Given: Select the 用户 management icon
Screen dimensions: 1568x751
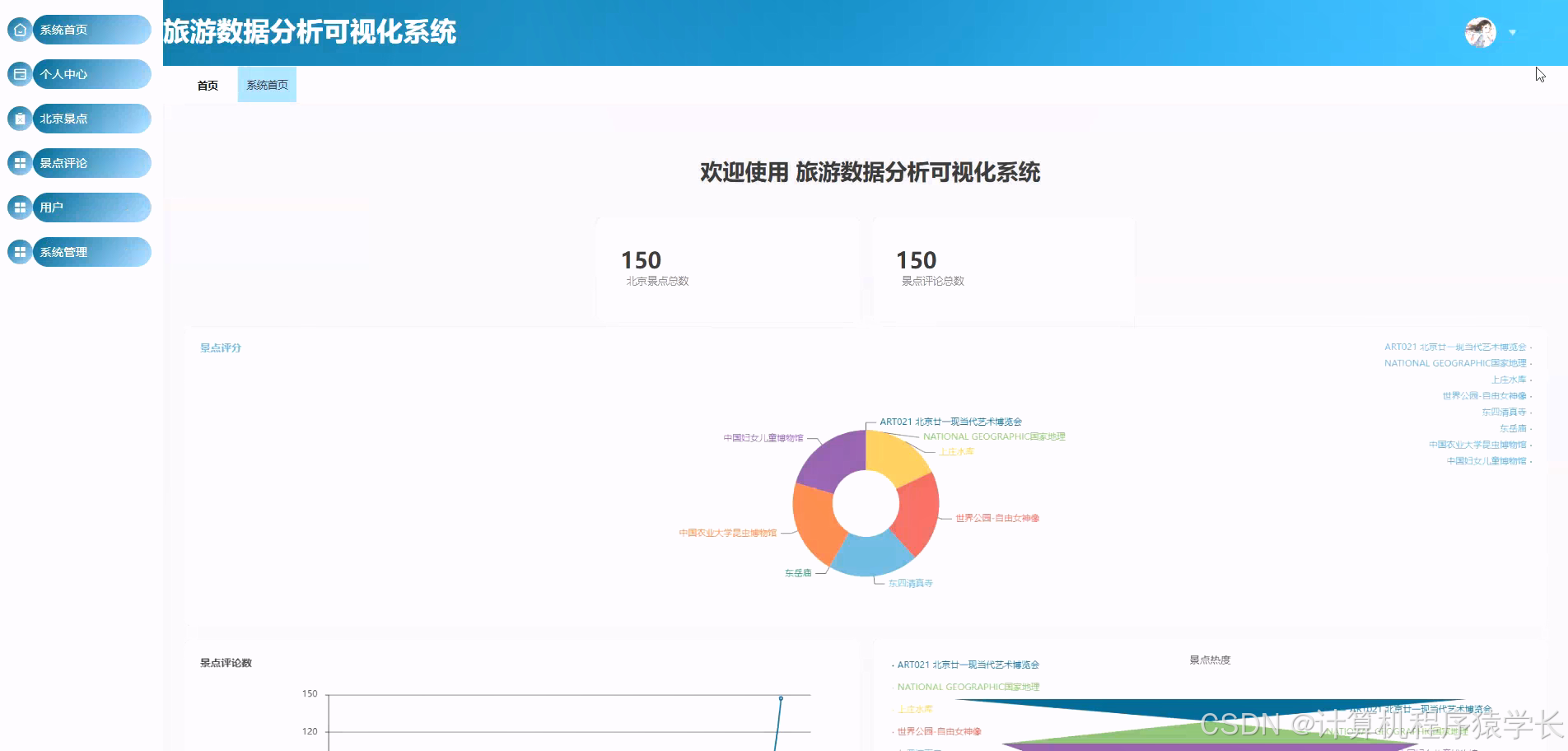Looking at the screenshot, I should coord(19,207).
